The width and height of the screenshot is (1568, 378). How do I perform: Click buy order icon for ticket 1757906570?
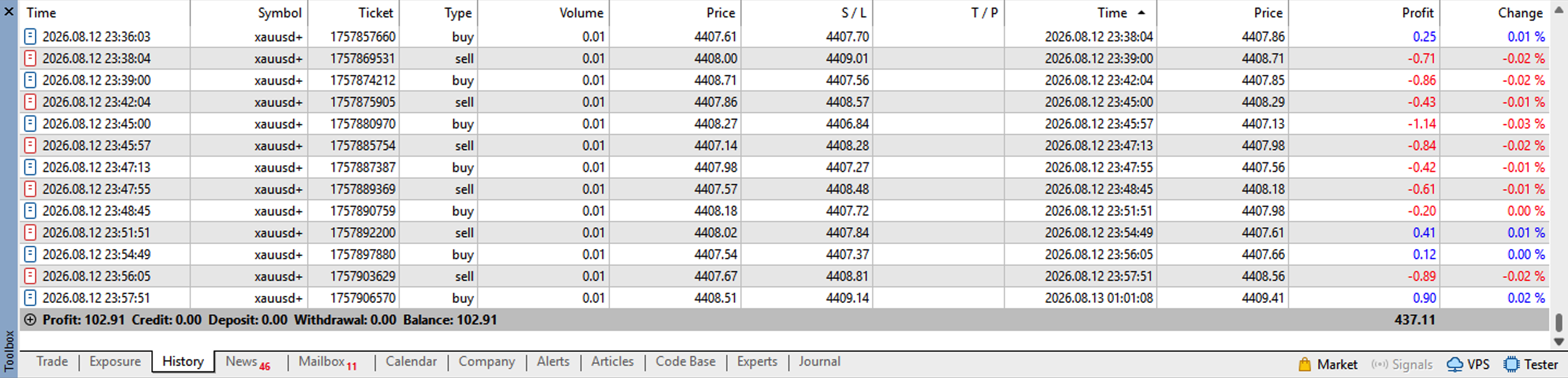pyautogui.click(x=30, y=298)
